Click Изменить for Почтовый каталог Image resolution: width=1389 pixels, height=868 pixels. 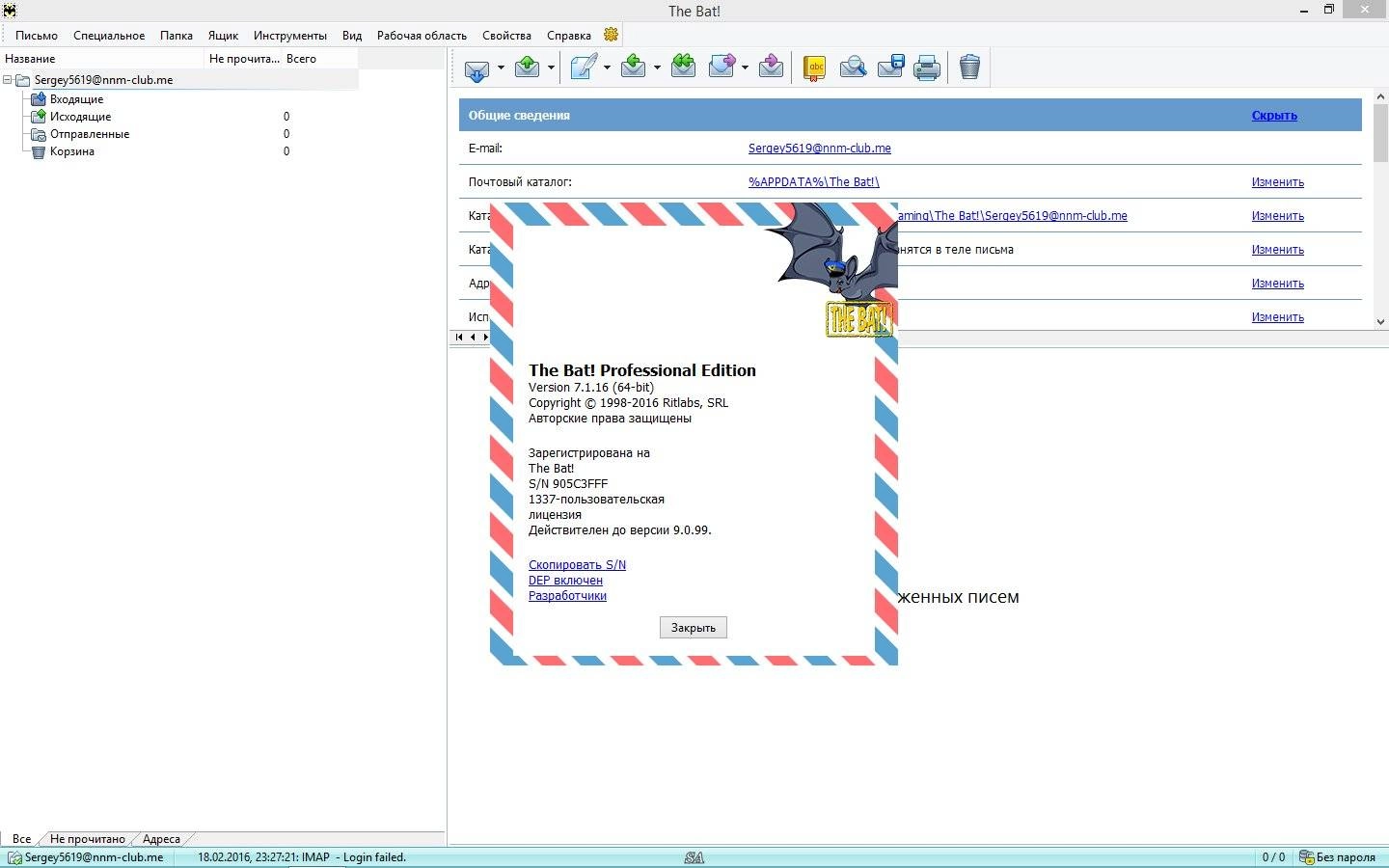[x=1278, y=182]
